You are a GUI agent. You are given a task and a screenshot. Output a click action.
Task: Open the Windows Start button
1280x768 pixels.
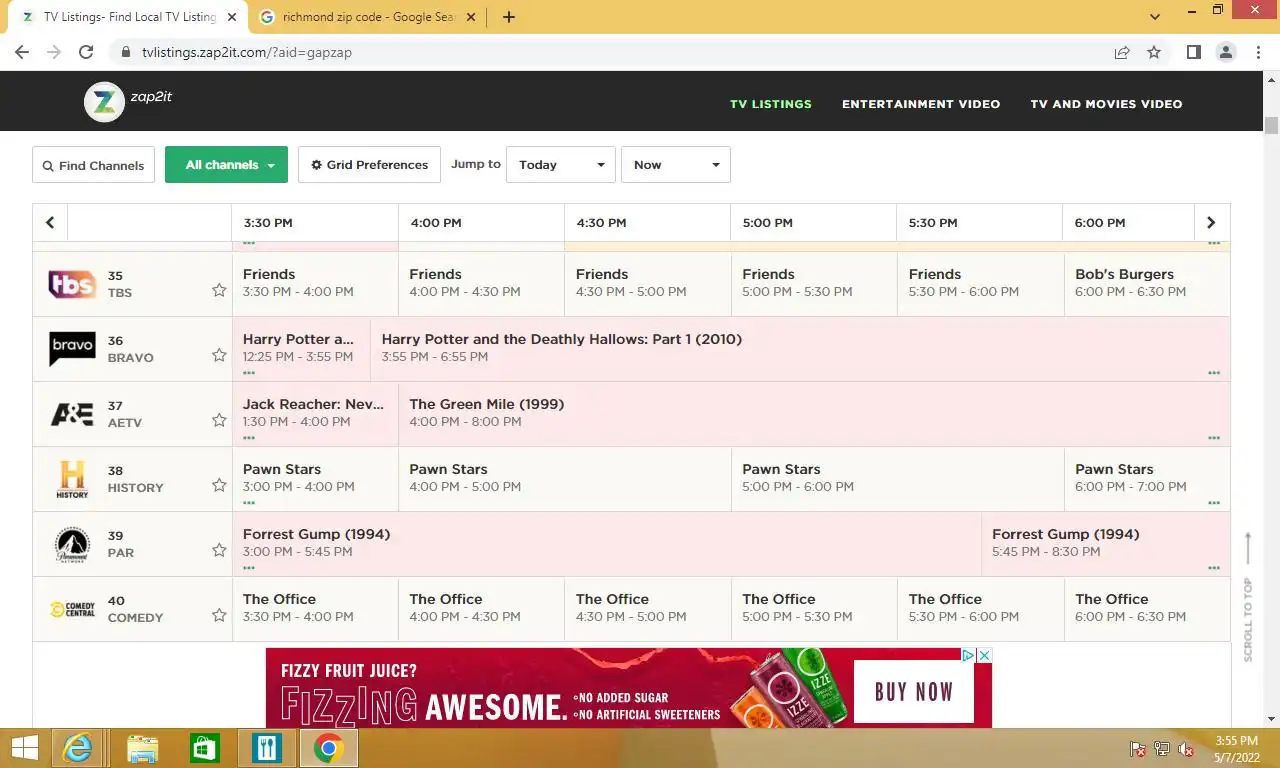tap(24, 748)
